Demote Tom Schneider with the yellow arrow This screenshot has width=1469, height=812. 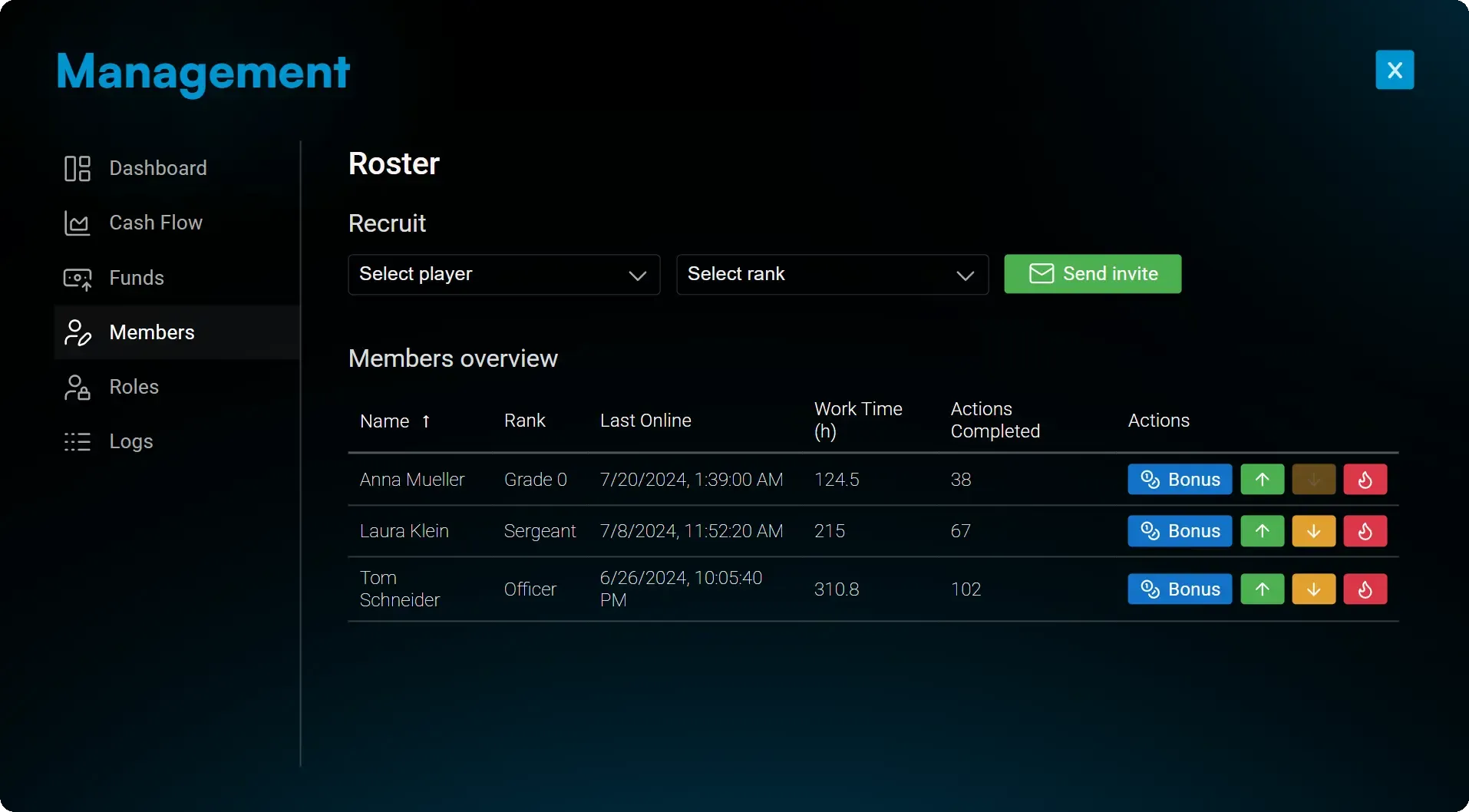(1314, 589)
